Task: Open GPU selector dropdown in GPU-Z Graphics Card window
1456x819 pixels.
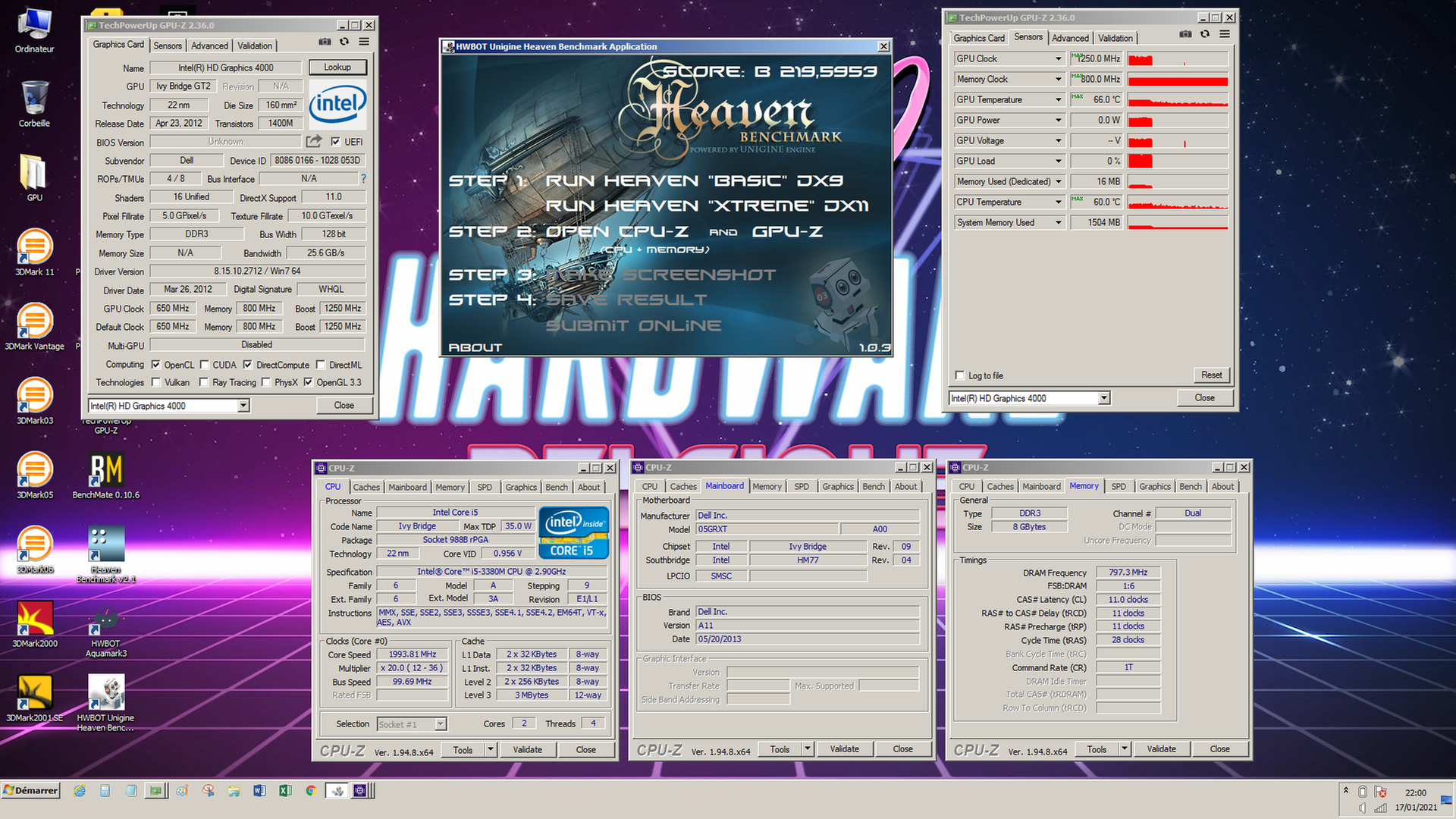Action: coord(243,406)
